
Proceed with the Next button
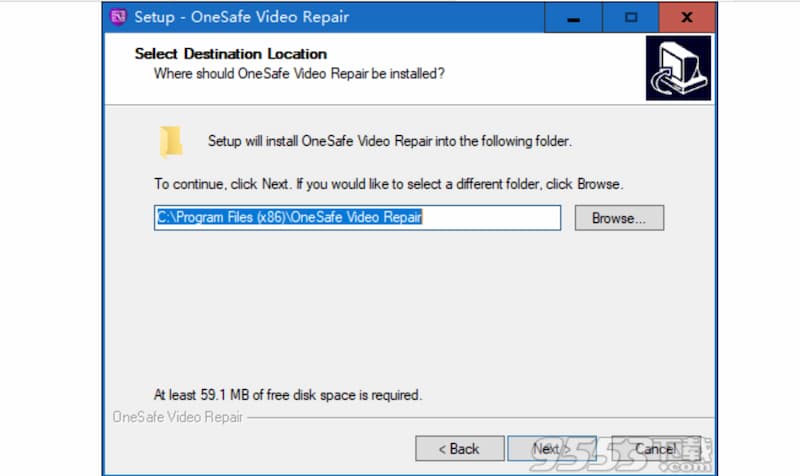click(x=552, y=448)
